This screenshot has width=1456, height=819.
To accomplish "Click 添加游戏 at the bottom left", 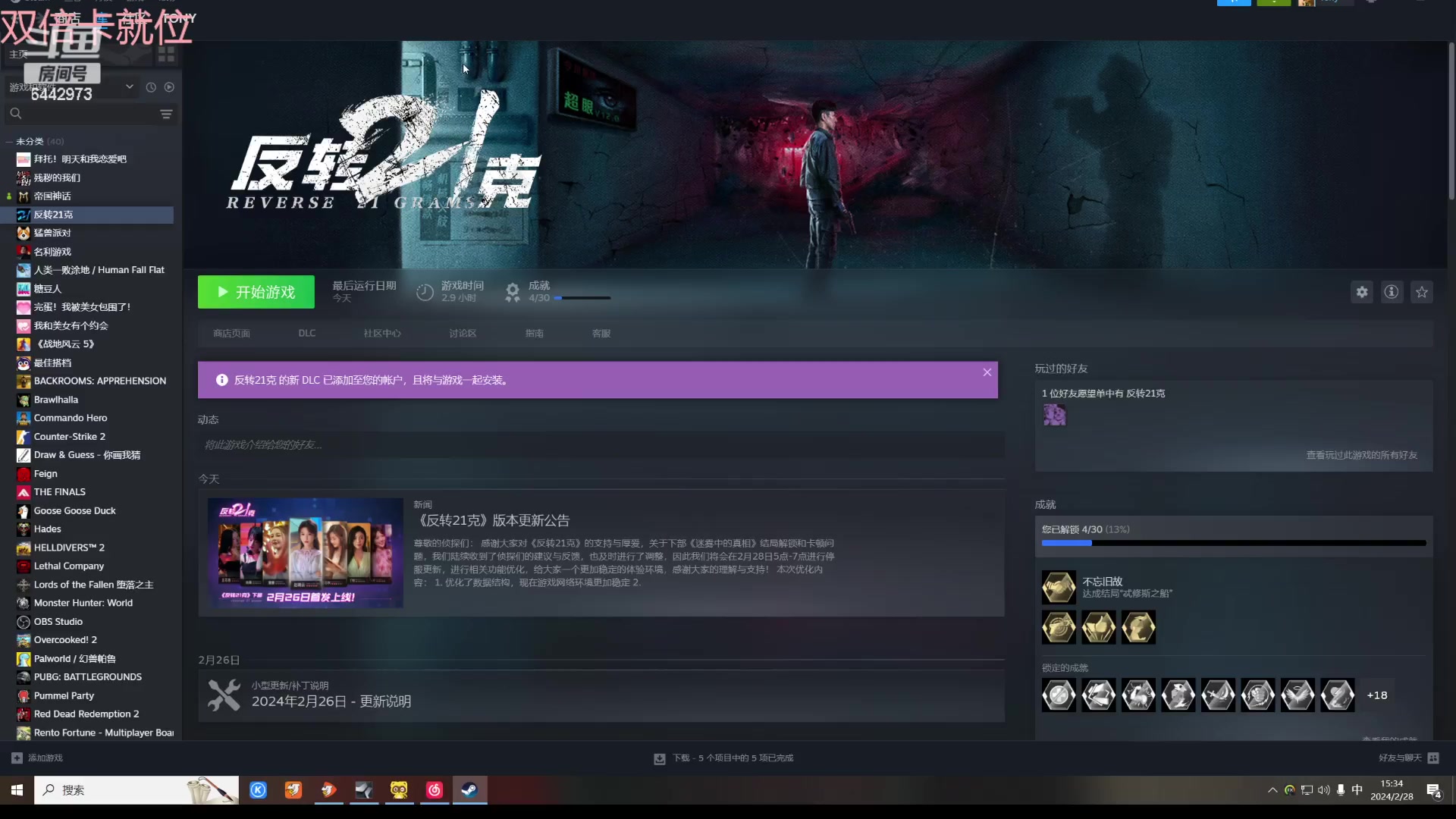I will (37, 758).
